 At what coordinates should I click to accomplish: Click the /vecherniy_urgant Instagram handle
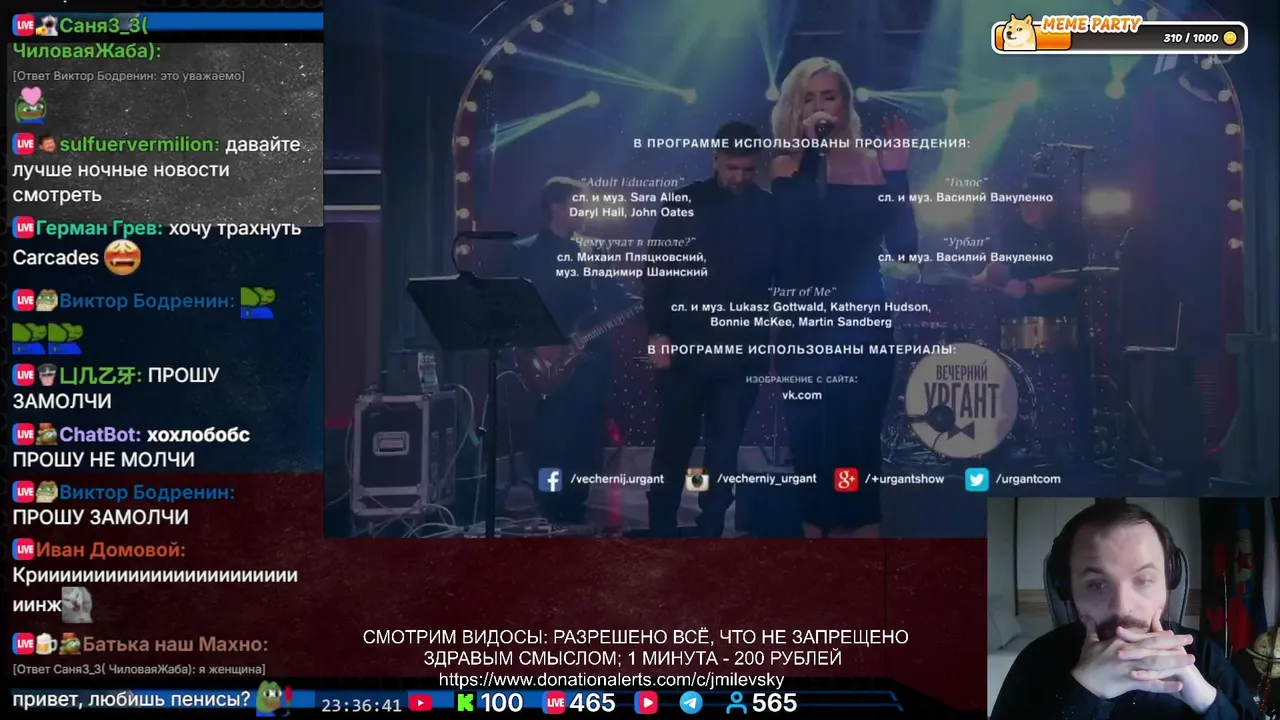[x=766, y=479]
